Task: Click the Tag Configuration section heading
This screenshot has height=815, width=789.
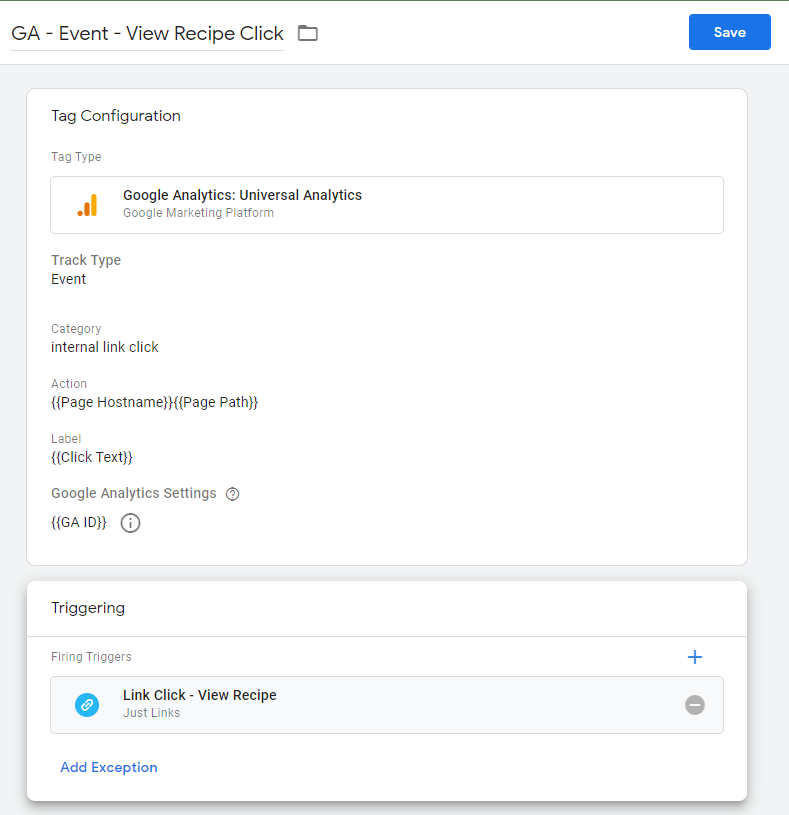Action: 116,116
